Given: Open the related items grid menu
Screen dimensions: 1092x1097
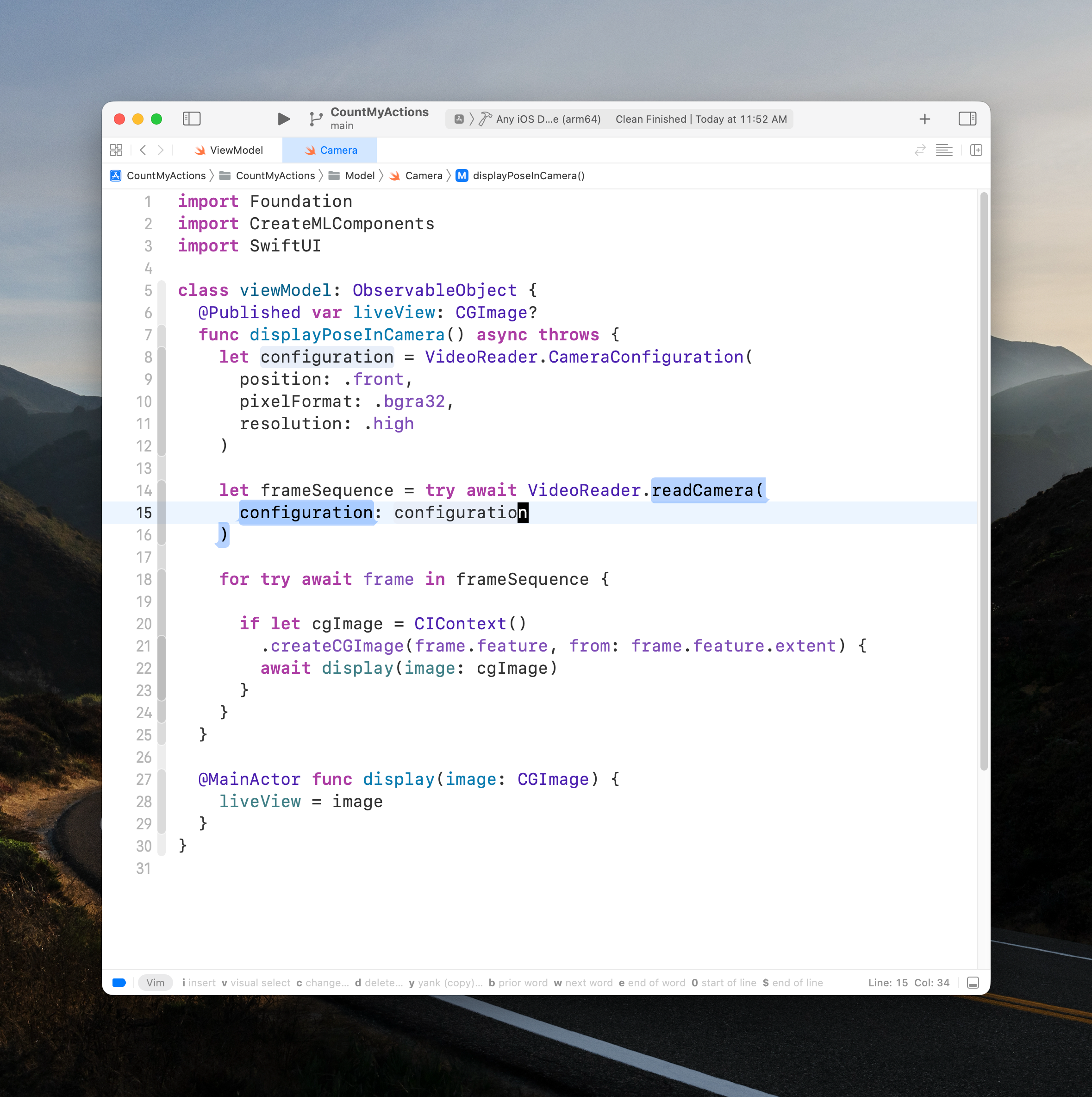Looking at the screenshot, I should 116,150.
